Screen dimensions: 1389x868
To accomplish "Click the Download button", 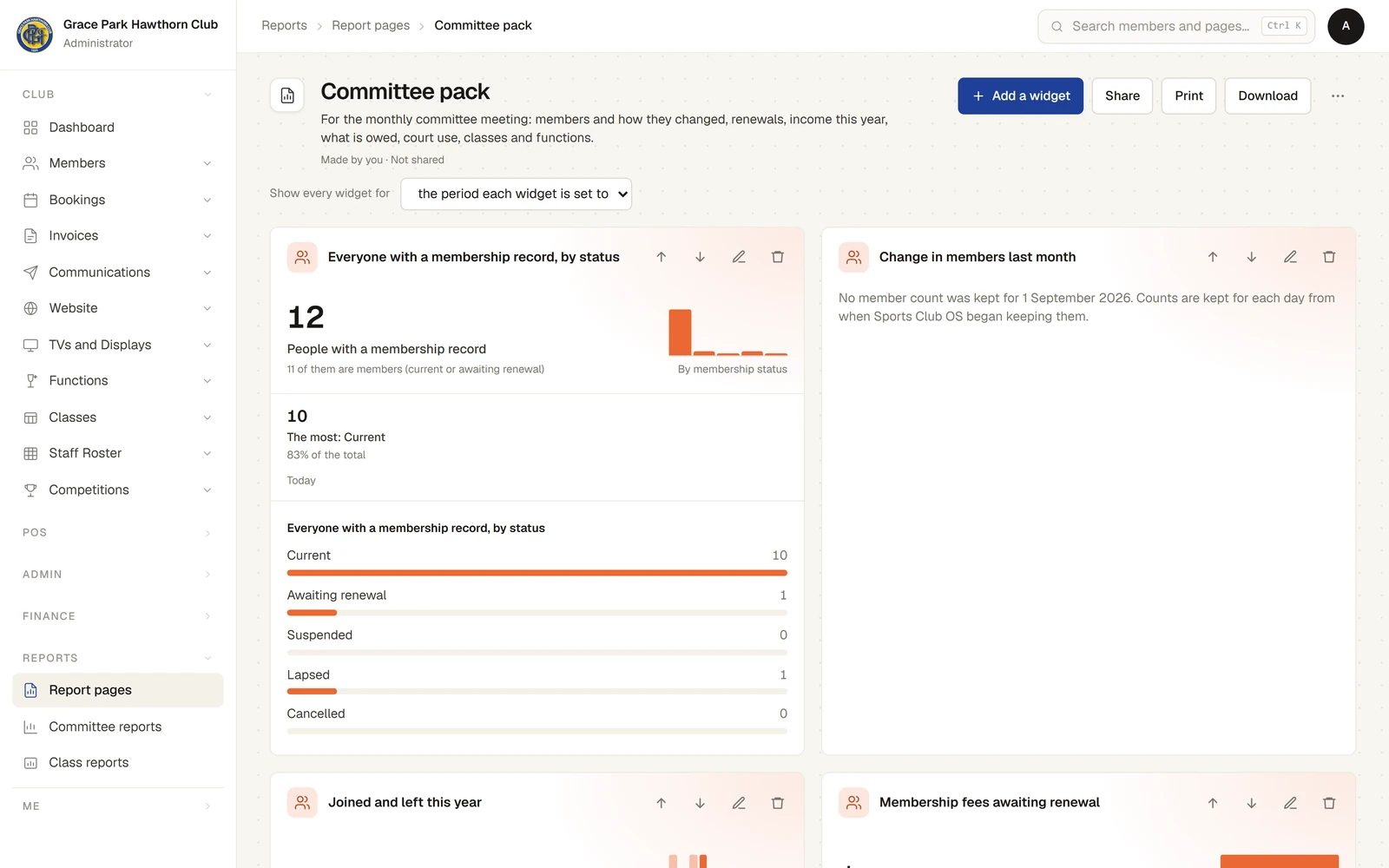I will (x=1268, y=95).
